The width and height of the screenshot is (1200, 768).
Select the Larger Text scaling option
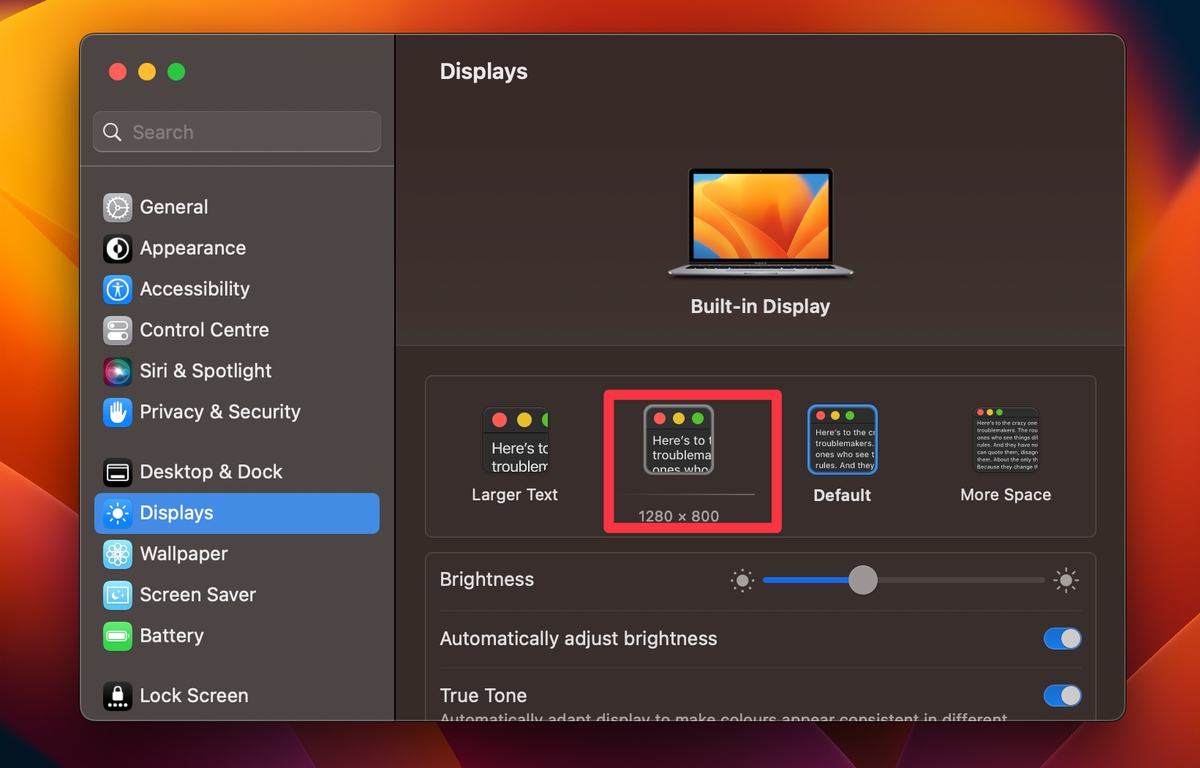[x=514, y=450]
